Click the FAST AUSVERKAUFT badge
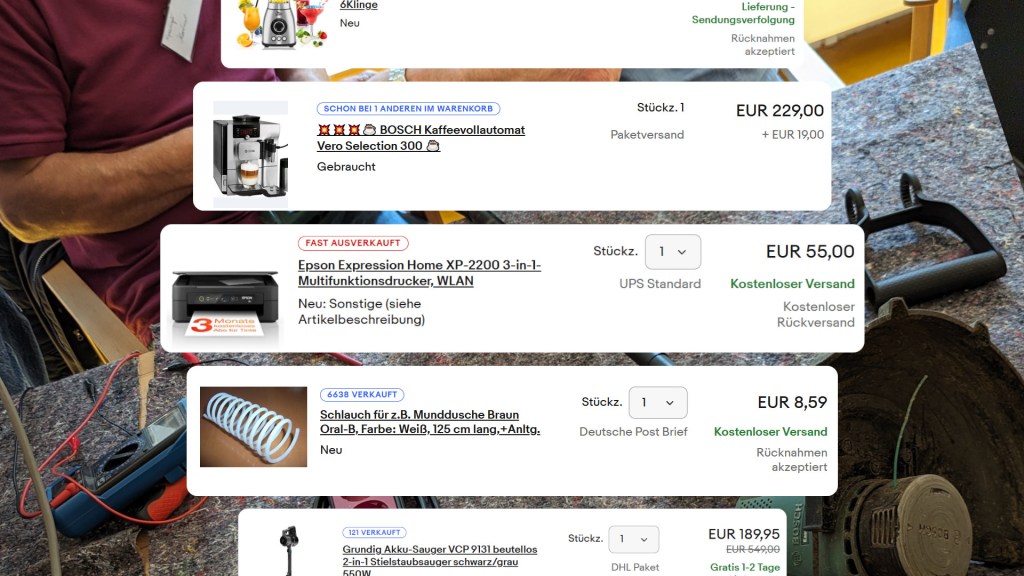This screenshot has height=576, width=1024. [x=353, y=243]
